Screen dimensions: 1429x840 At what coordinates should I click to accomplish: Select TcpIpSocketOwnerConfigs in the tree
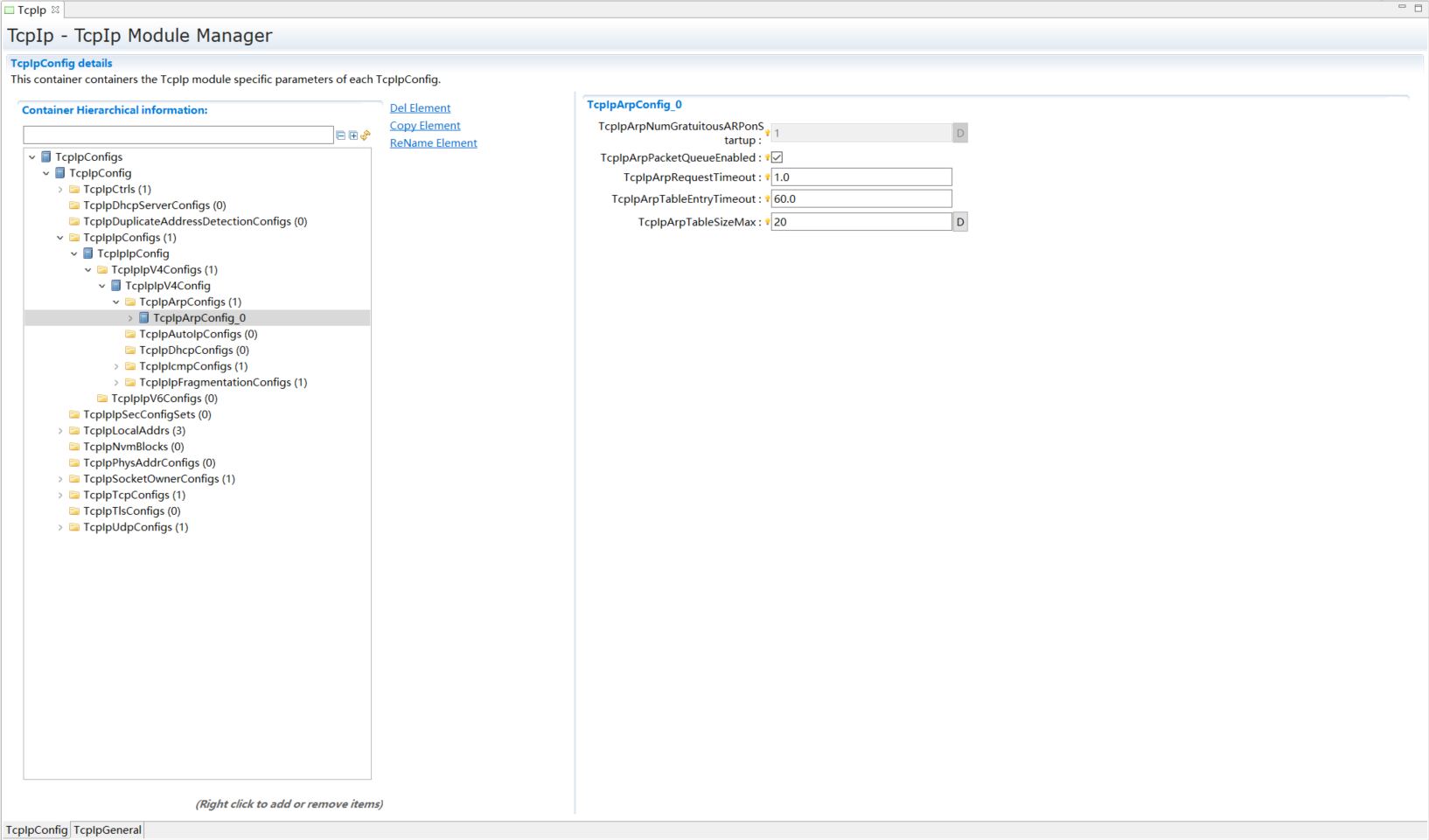[151, 479]
